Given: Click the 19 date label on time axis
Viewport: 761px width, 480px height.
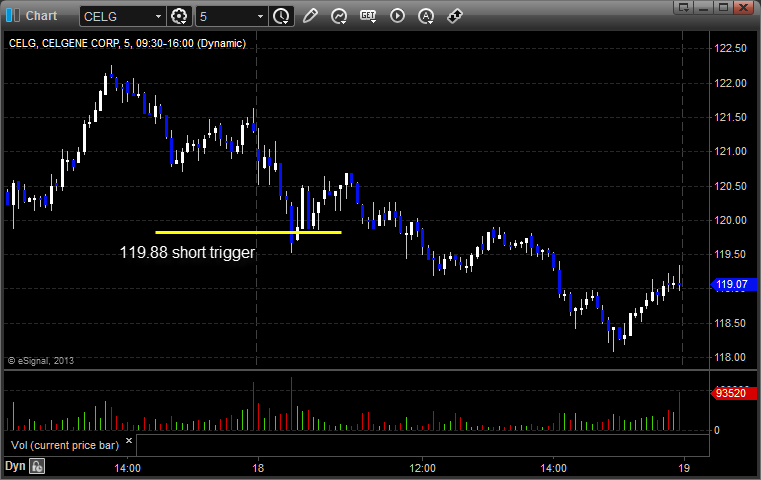Looking at the screenshot, I should point(684,468).
